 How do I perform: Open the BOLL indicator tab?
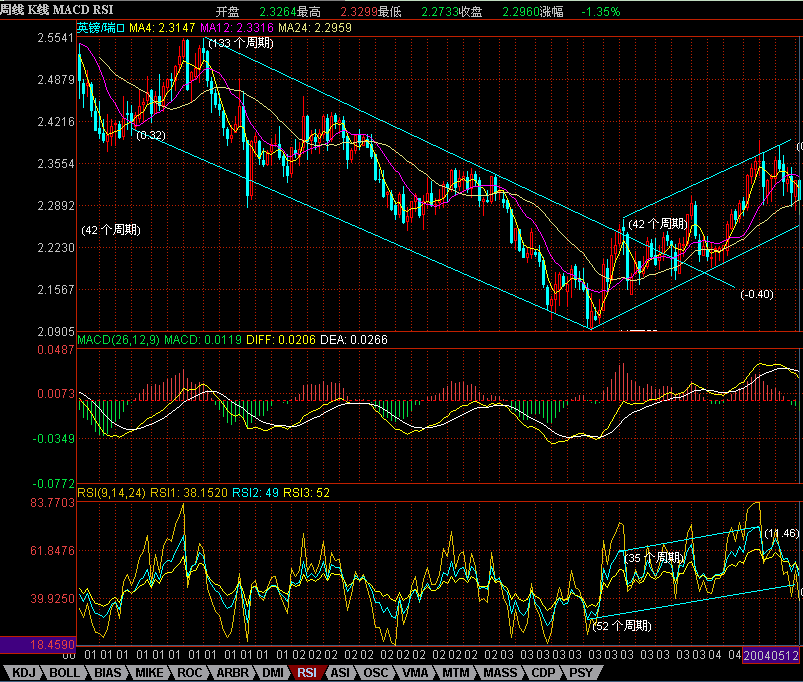tap(66, 673)
